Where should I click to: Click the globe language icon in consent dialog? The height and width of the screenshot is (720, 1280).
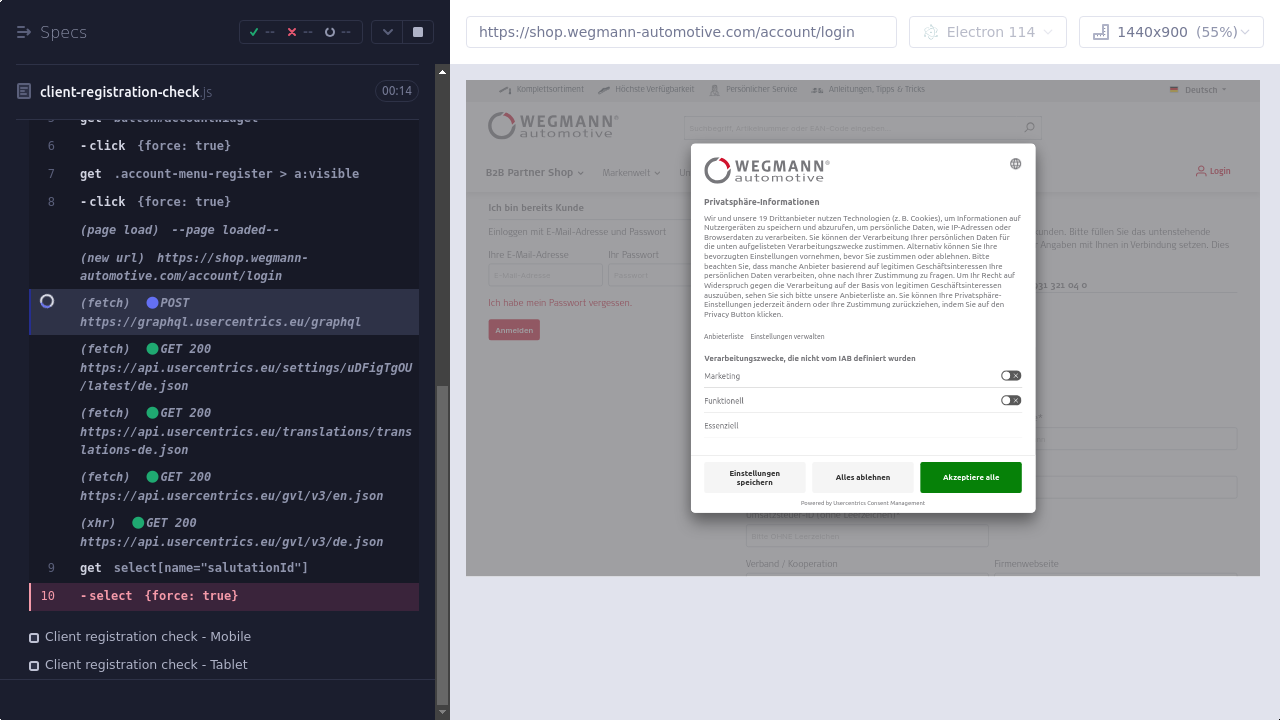click(1015, 164)
